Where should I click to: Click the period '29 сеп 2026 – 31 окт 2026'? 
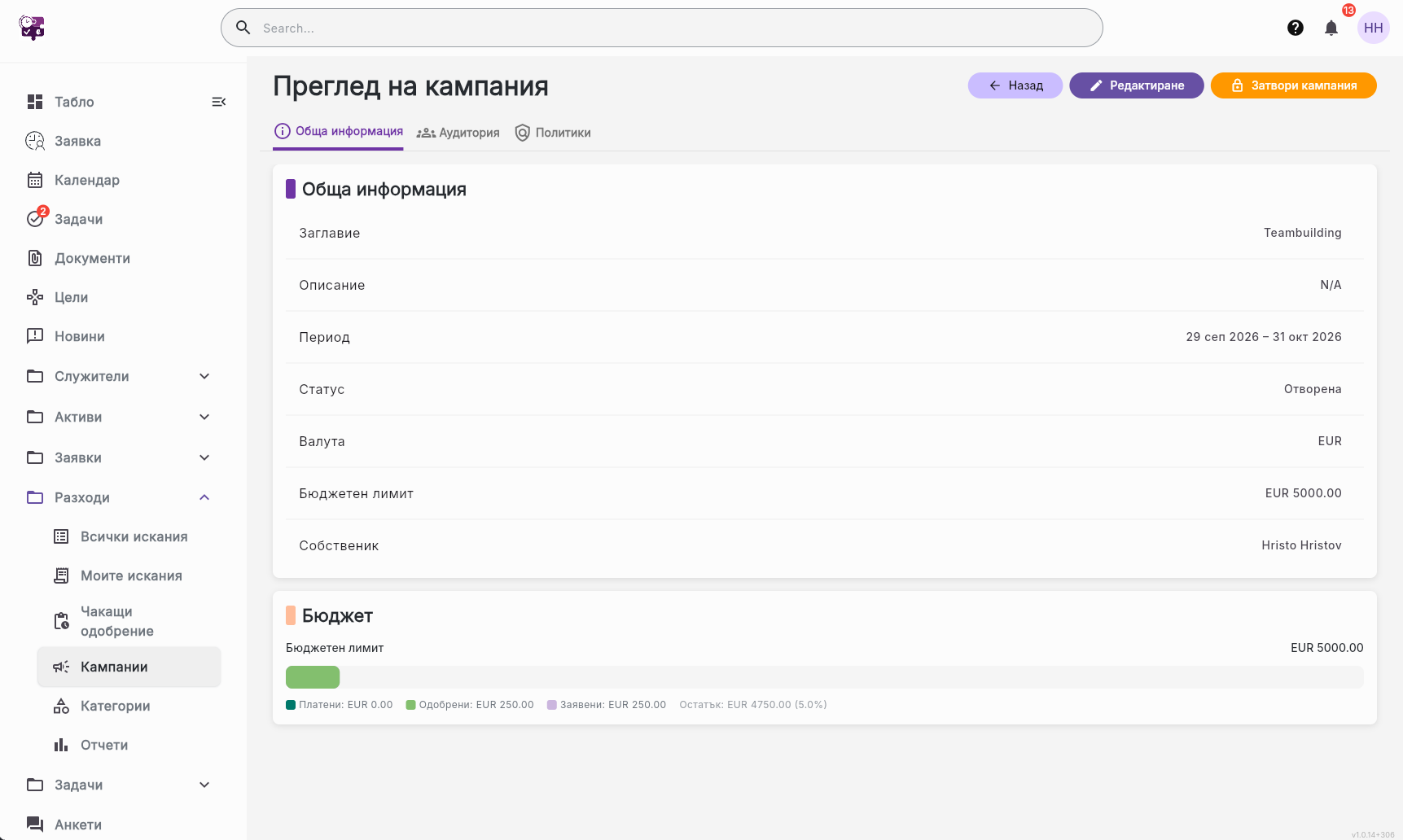tap(1264, 337)
